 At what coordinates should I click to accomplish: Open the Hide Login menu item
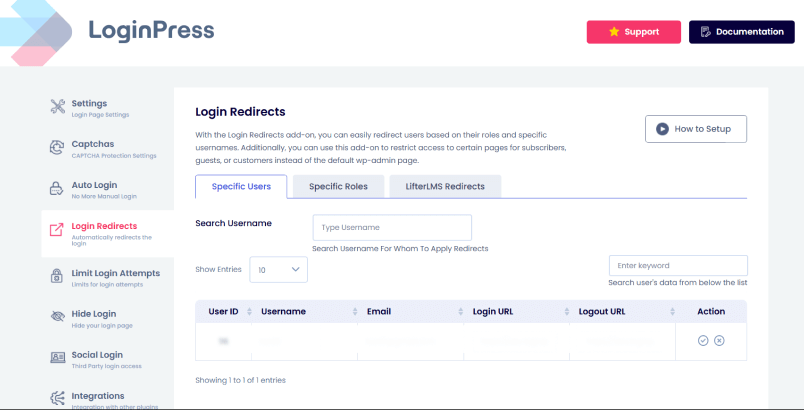coord(108,318)
